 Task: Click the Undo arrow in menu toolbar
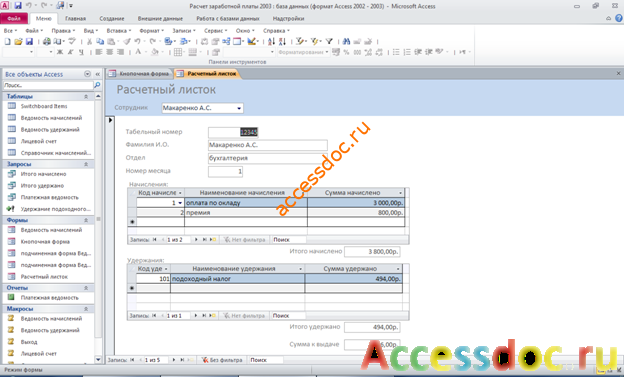(x=137, y=41)
